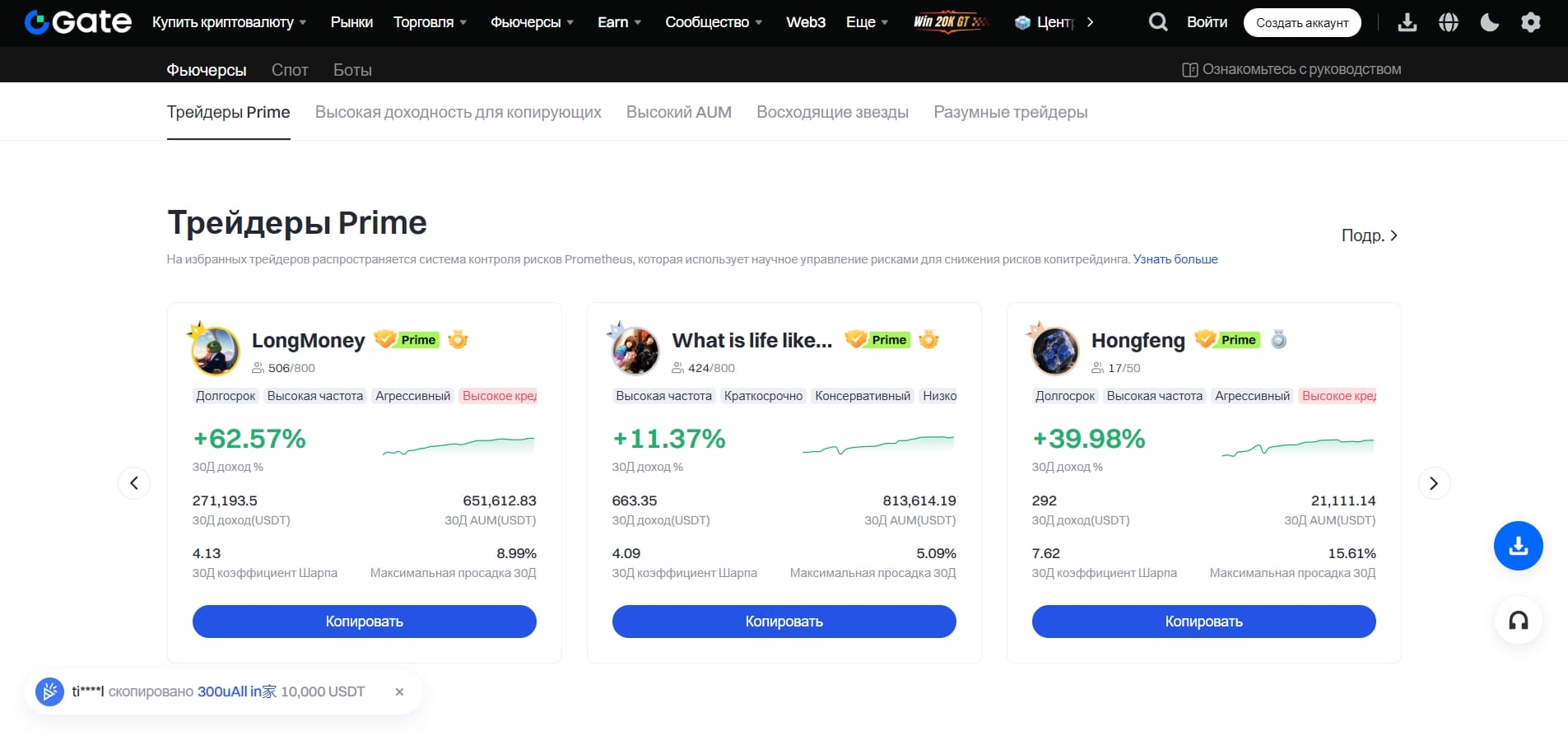The width and height of the screenshot is (1568, 745).
Task: Switch to the Боты tab
Action: 352,70
